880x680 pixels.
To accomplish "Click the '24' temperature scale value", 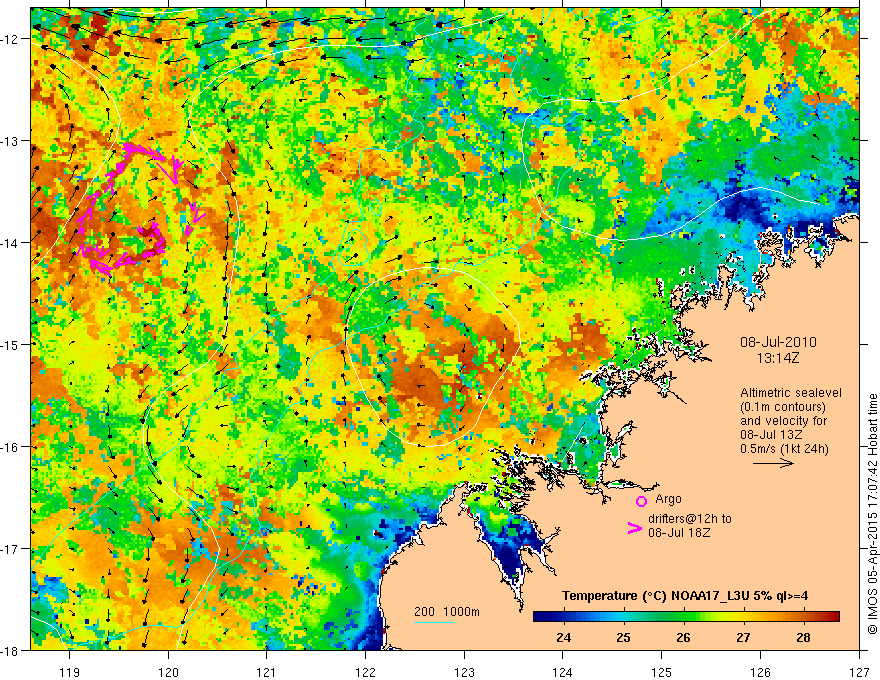I will pos(563,637).
